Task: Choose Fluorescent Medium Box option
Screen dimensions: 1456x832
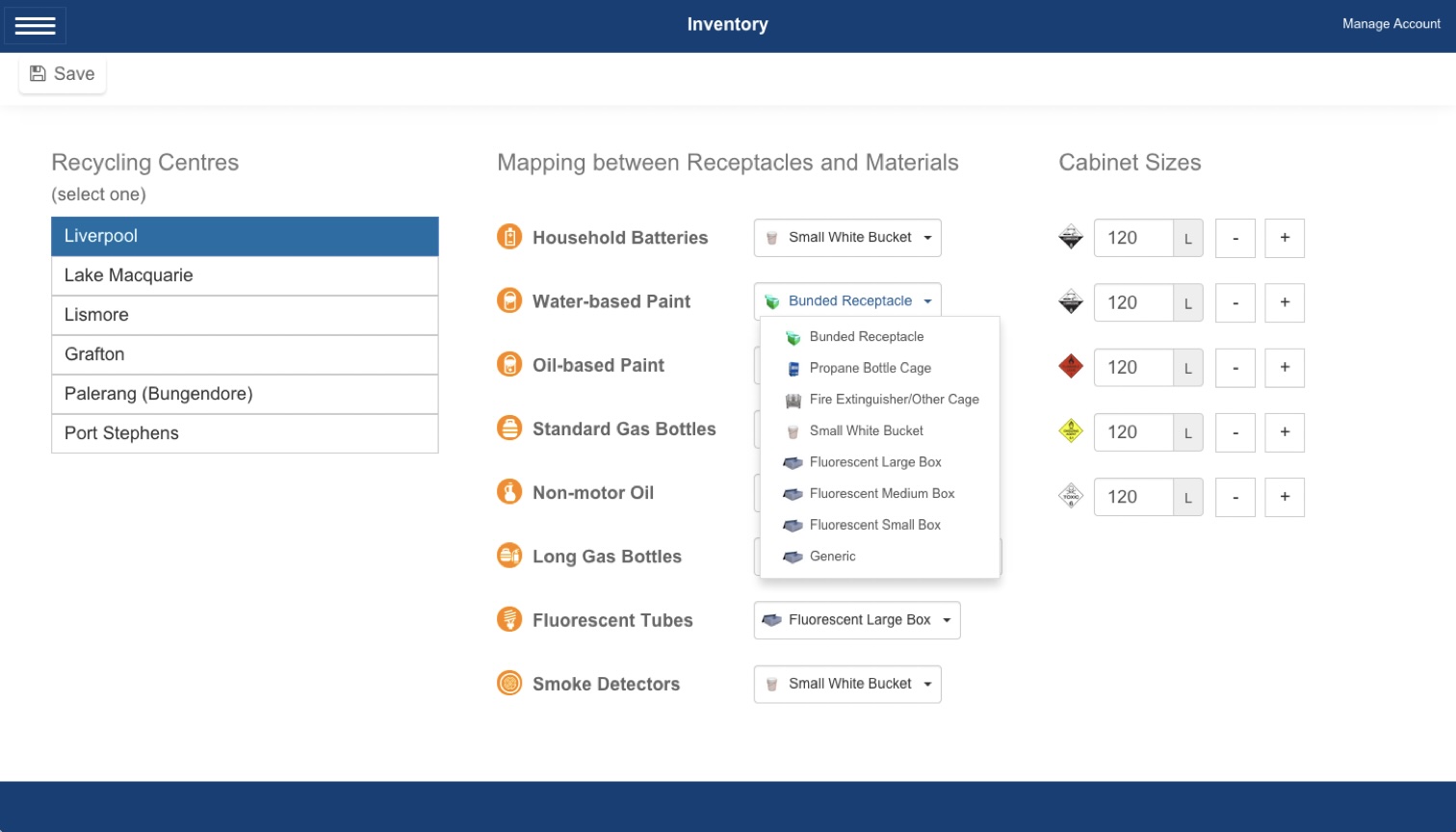Action: tap(880, 493)
